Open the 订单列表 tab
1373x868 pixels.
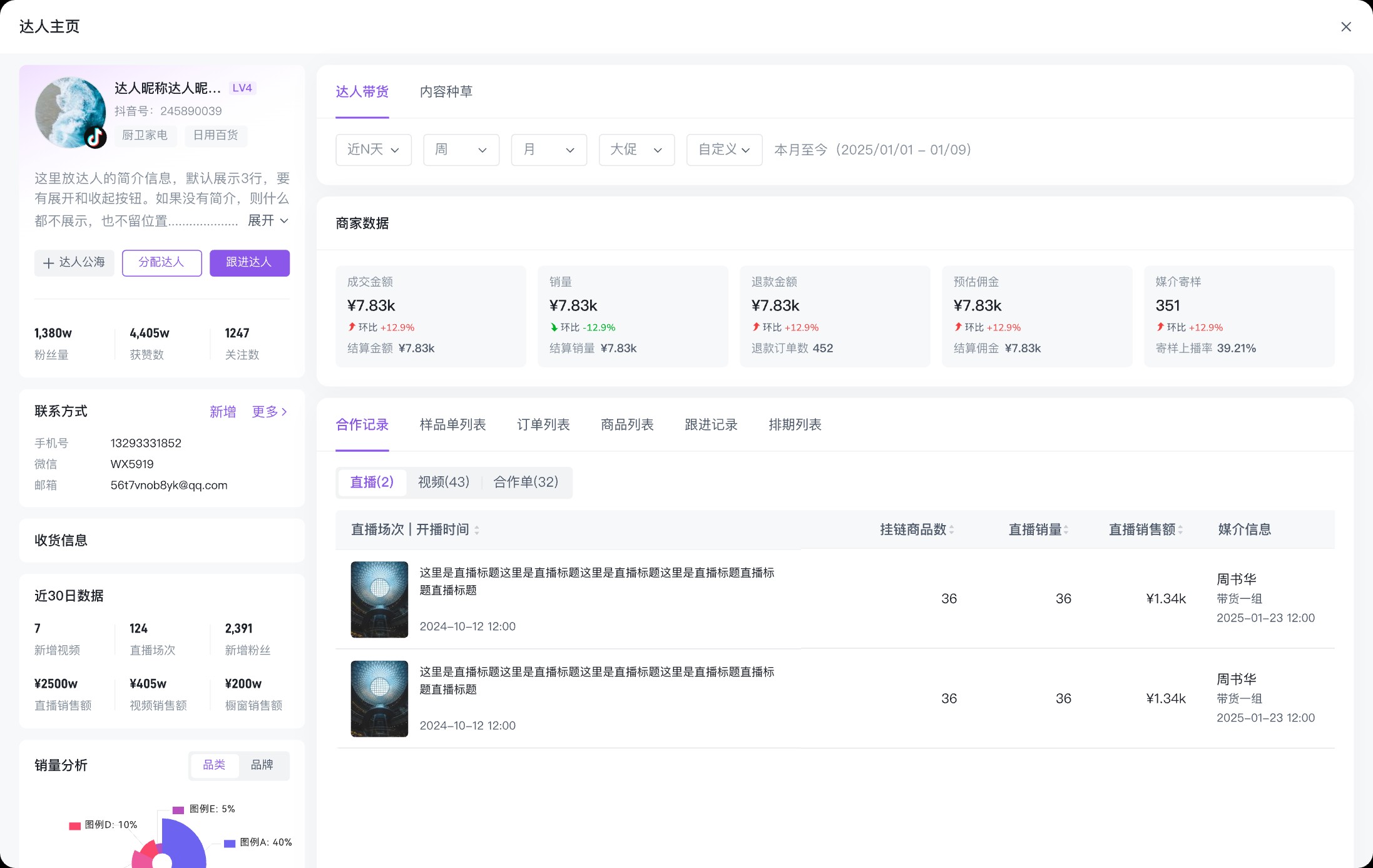(543, 424)
